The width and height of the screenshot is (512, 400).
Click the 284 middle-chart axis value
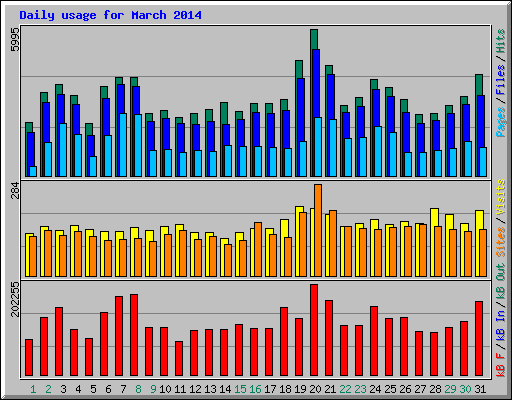click(x=15, y=190)
